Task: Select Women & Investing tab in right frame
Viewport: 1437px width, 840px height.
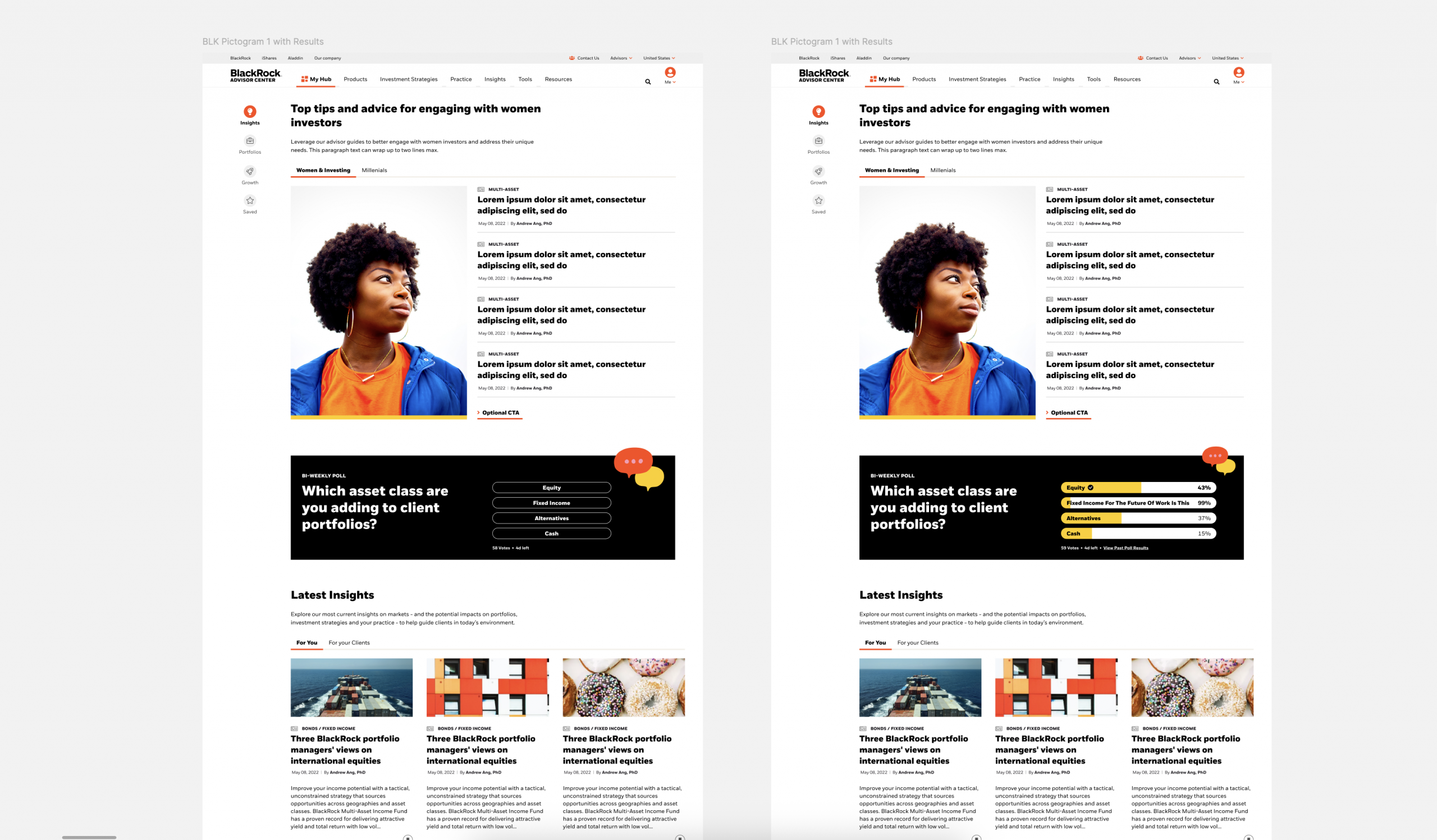Action: pyautogui.click(x=892, y=171)
